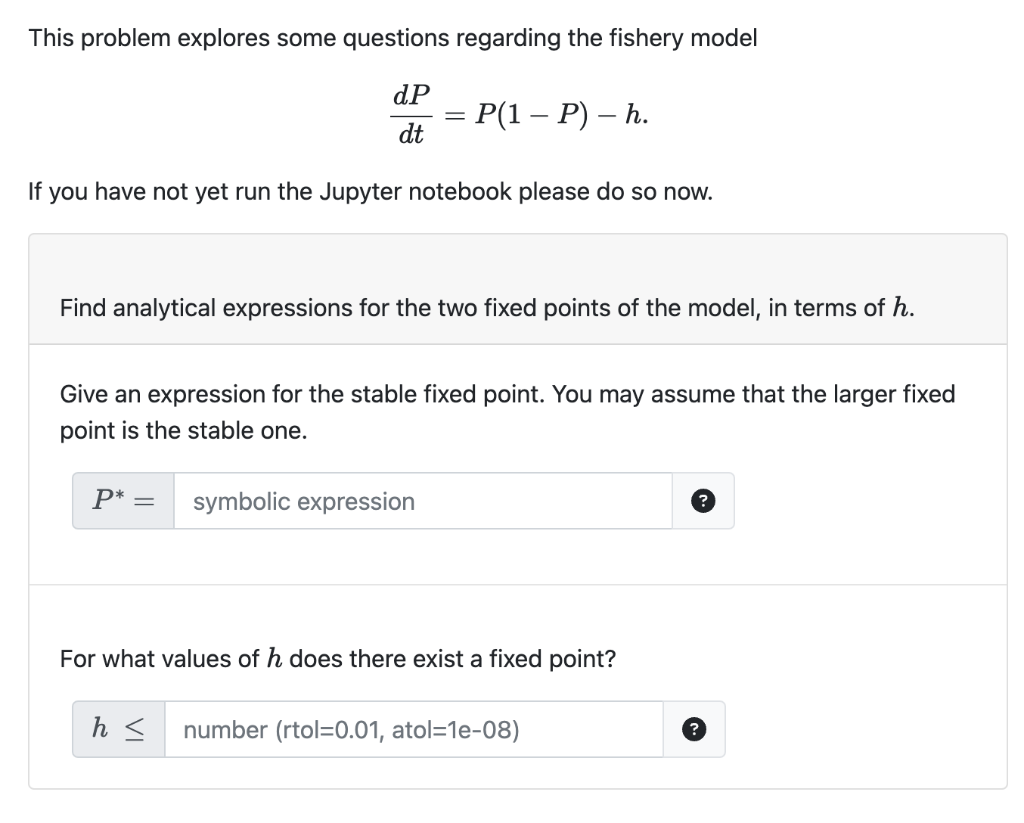Click the dark circular help icon near the top field

703,501
